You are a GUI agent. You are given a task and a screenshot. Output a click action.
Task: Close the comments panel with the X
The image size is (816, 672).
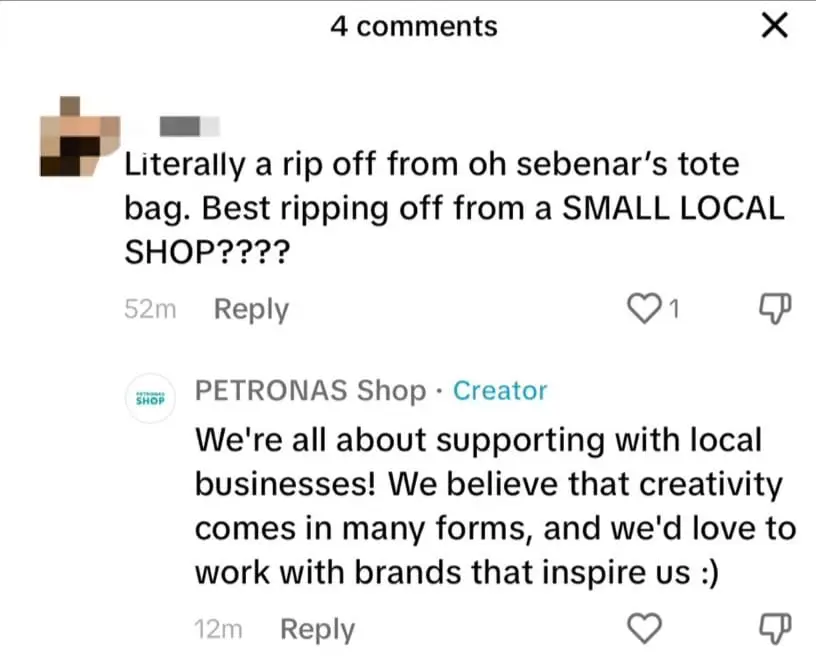tap(775, 26)
